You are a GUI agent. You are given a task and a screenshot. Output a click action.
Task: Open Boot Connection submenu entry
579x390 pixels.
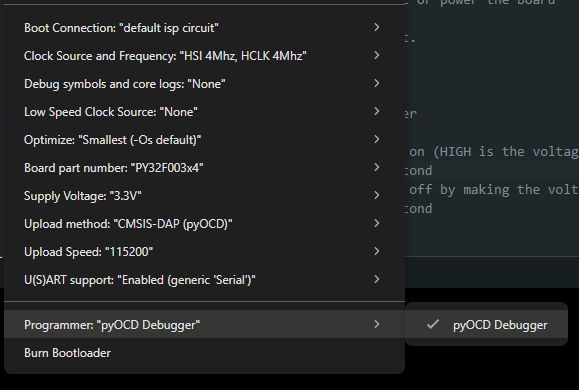click(204, 28)
